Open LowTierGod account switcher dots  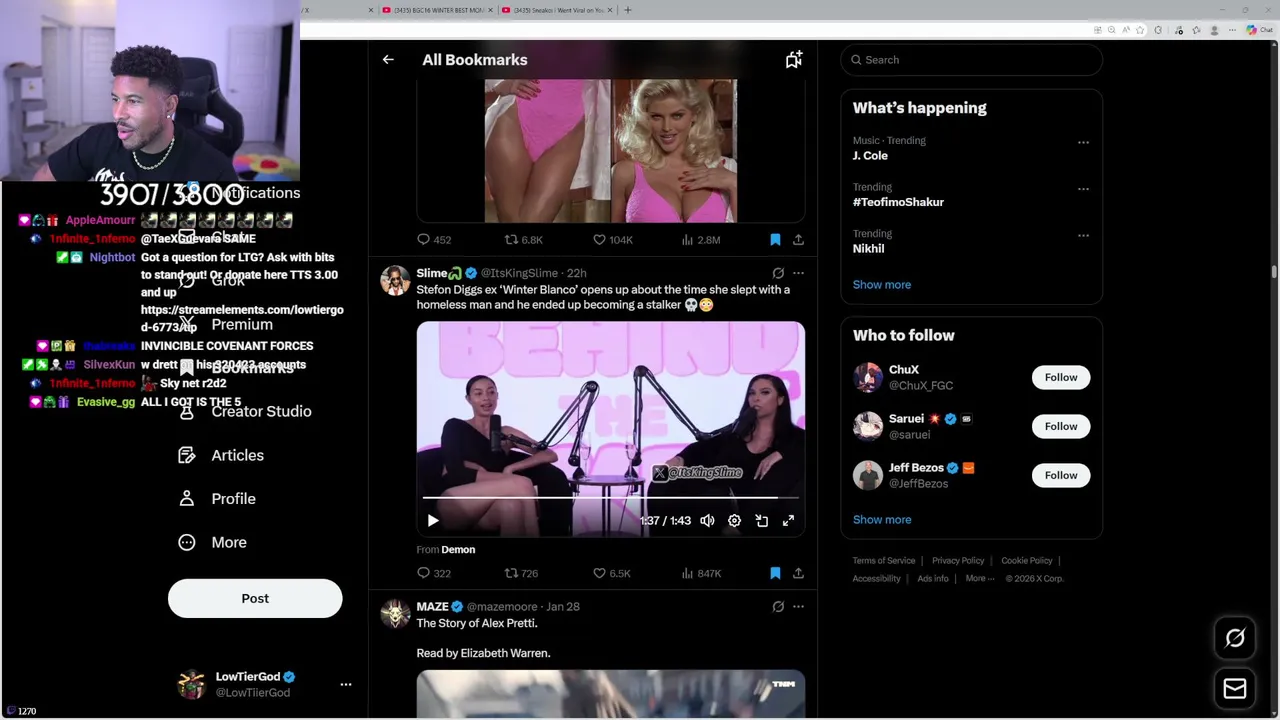(346, 684)
